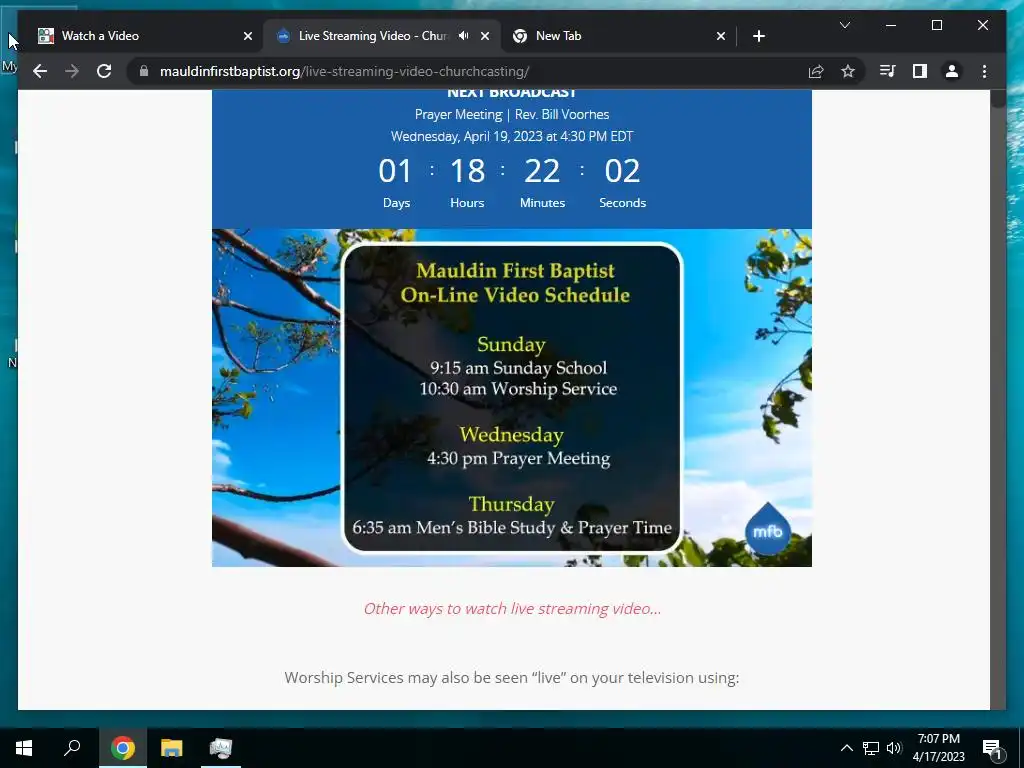The image size is (1024, 768).
Task: Close the Watch a Video tab
Action: pyautogui.click(x=248, y=36)
